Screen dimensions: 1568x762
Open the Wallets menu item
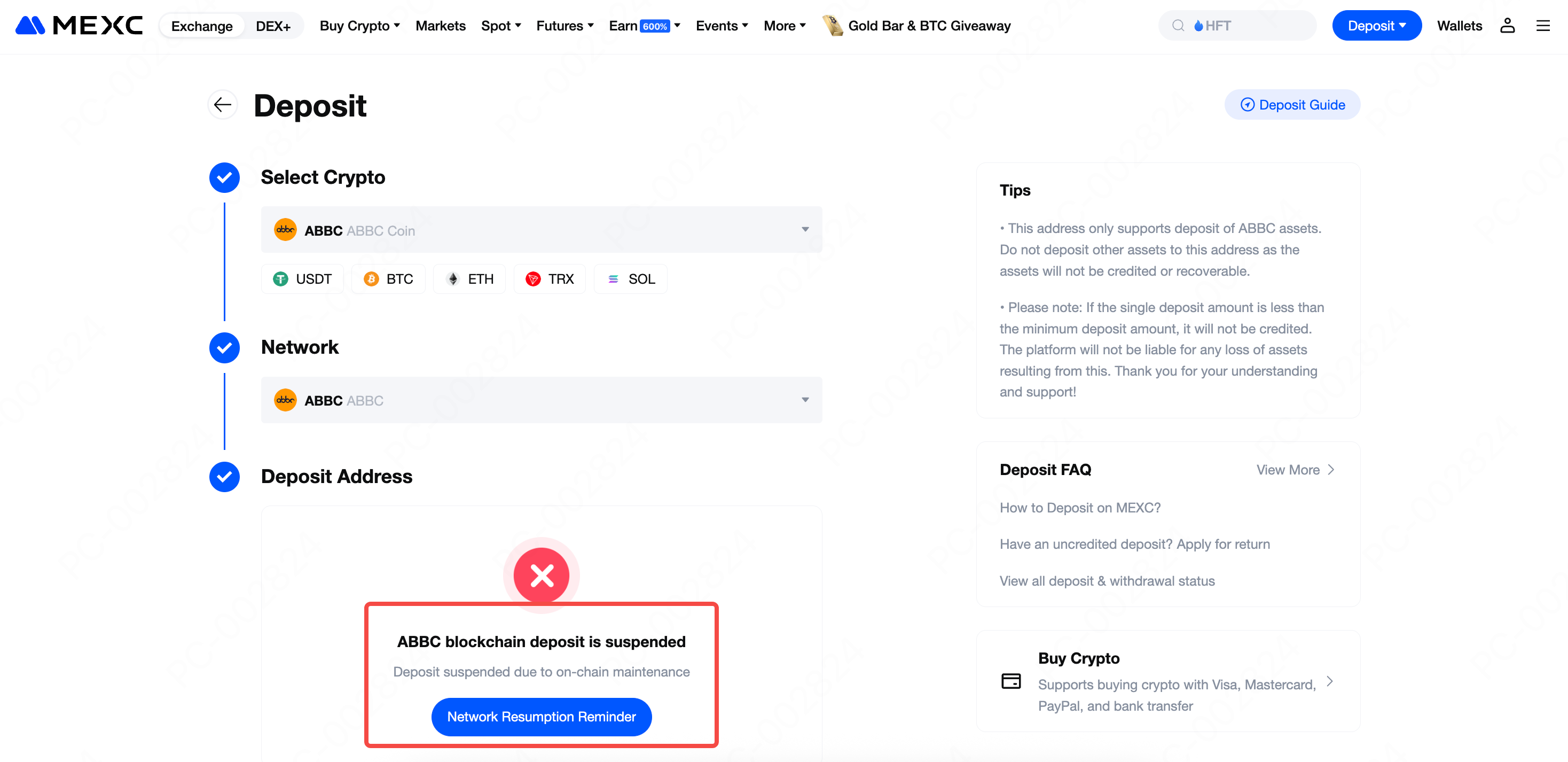1459,26
